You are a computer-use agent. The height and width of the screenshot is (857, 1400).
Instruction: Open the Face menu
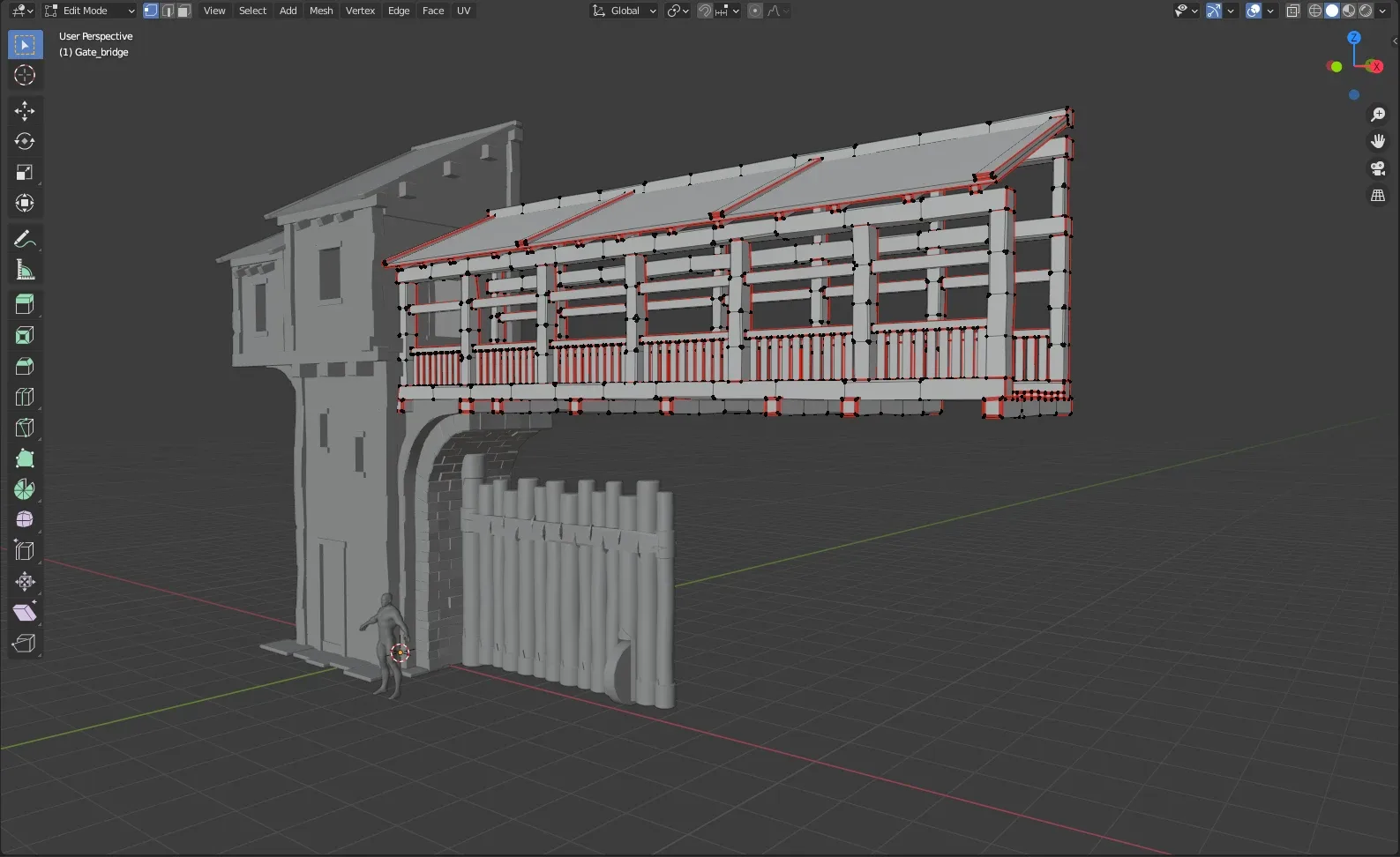433,11
